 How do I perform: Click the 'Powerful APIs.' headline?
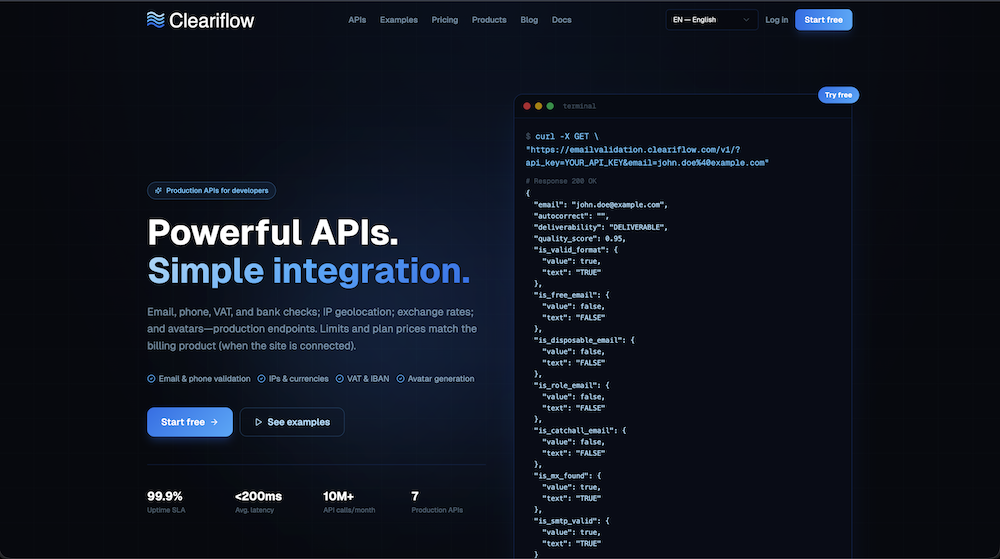click(x=273, y=233)
